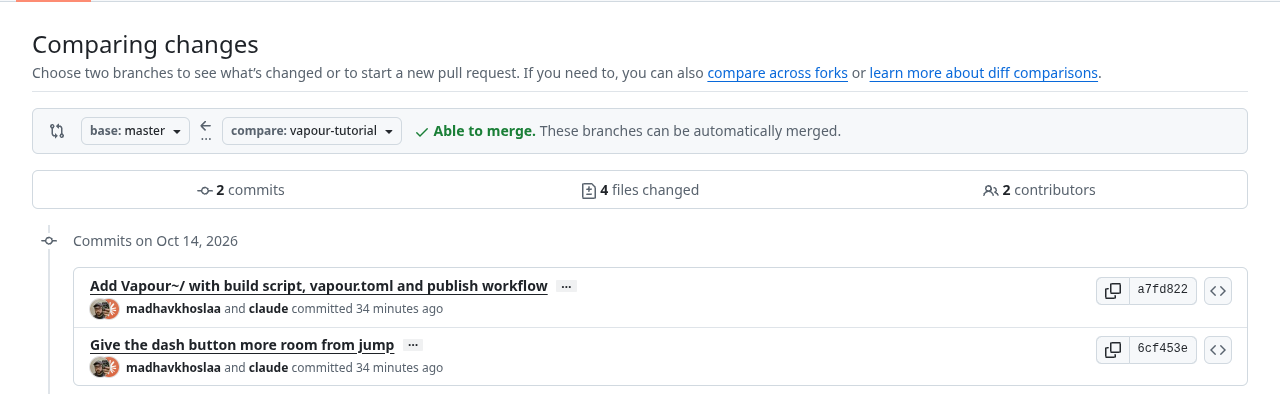Open the compare across forks link

click(777, 73)
